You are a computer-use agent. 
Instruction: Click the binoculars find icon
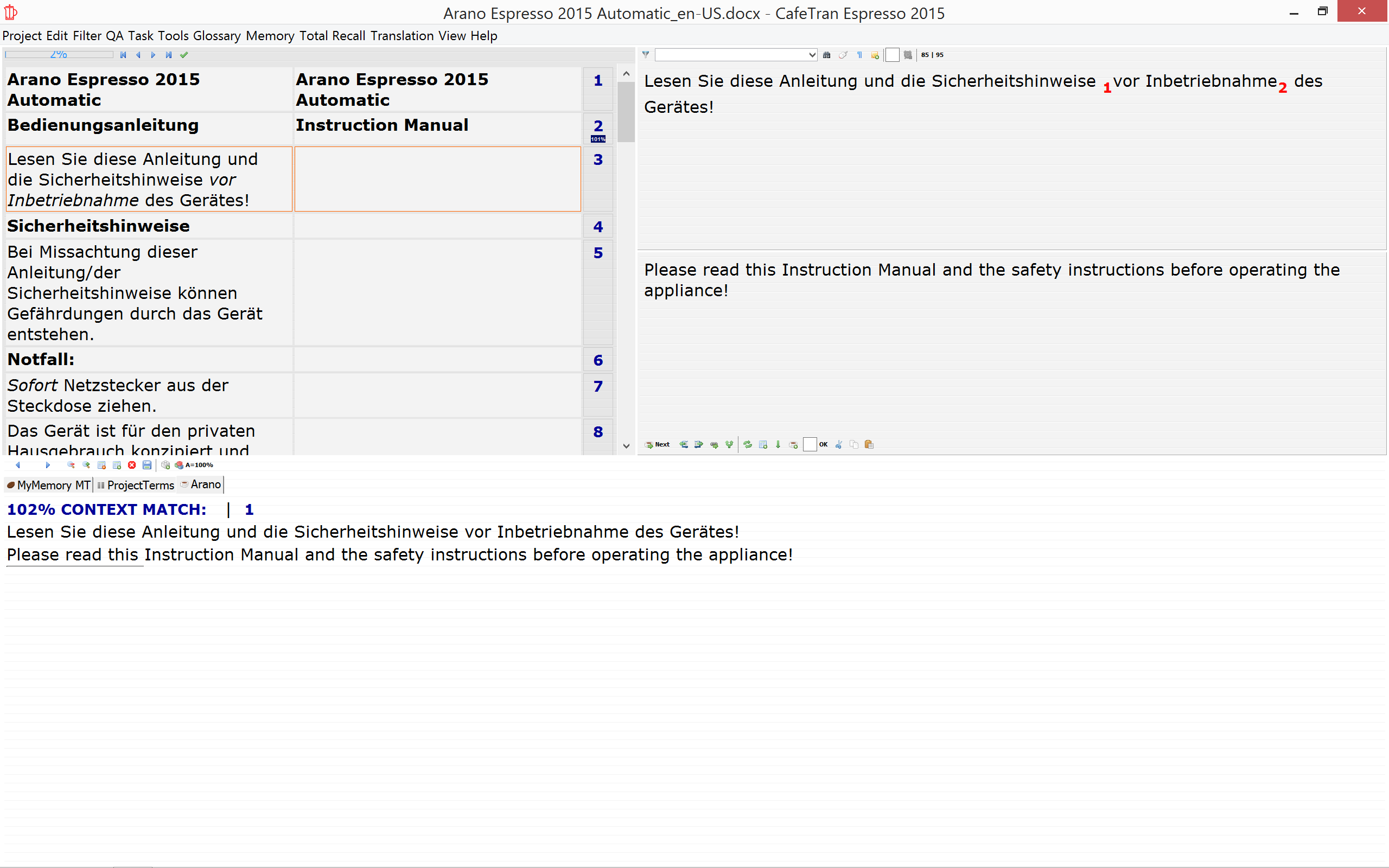tap(826, 55)
